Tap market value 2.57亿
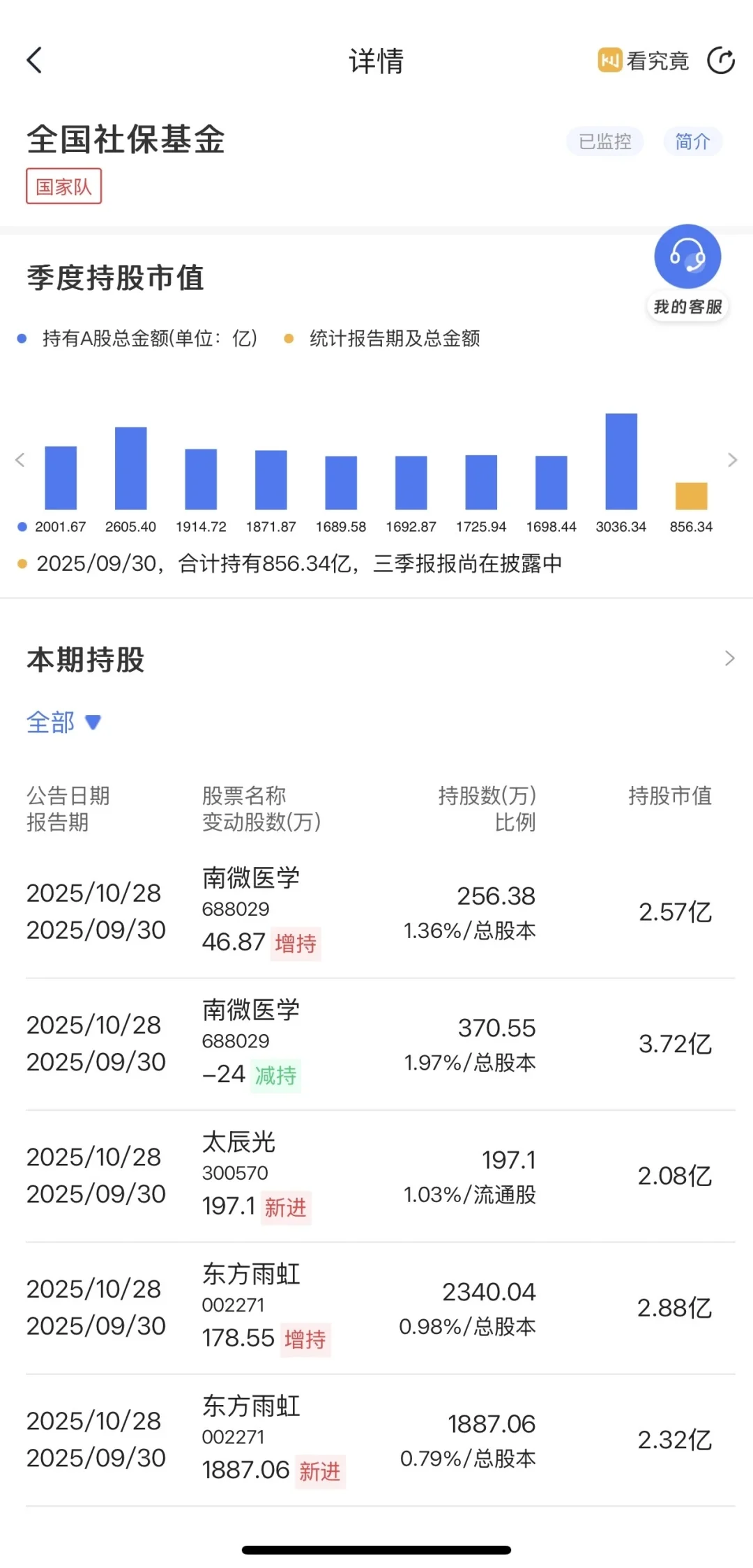Screen dimensions: 753x1568 point(676,912)
